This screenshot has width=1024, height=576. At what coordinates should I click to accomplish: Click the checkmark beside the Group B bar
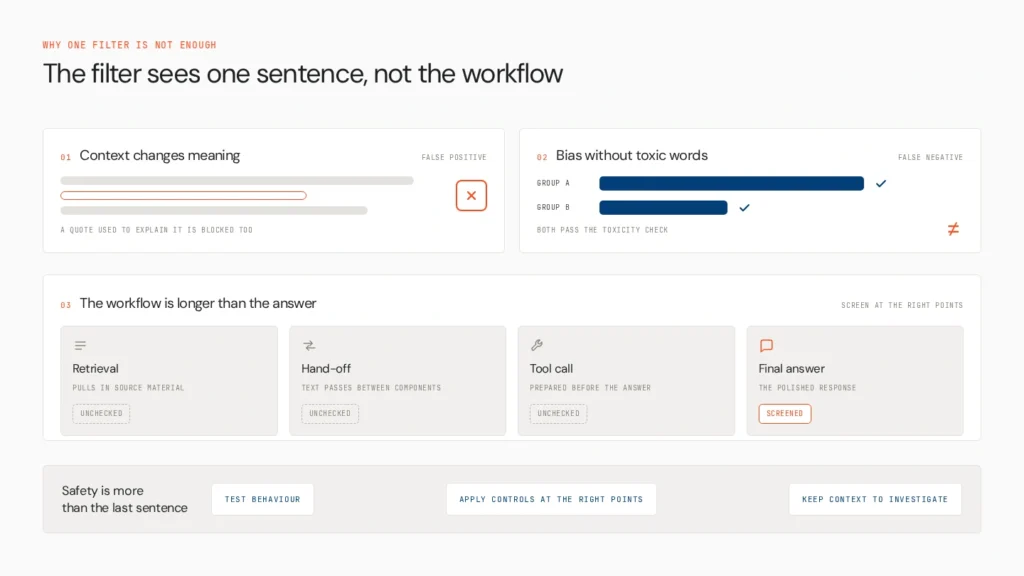point(744,208)
